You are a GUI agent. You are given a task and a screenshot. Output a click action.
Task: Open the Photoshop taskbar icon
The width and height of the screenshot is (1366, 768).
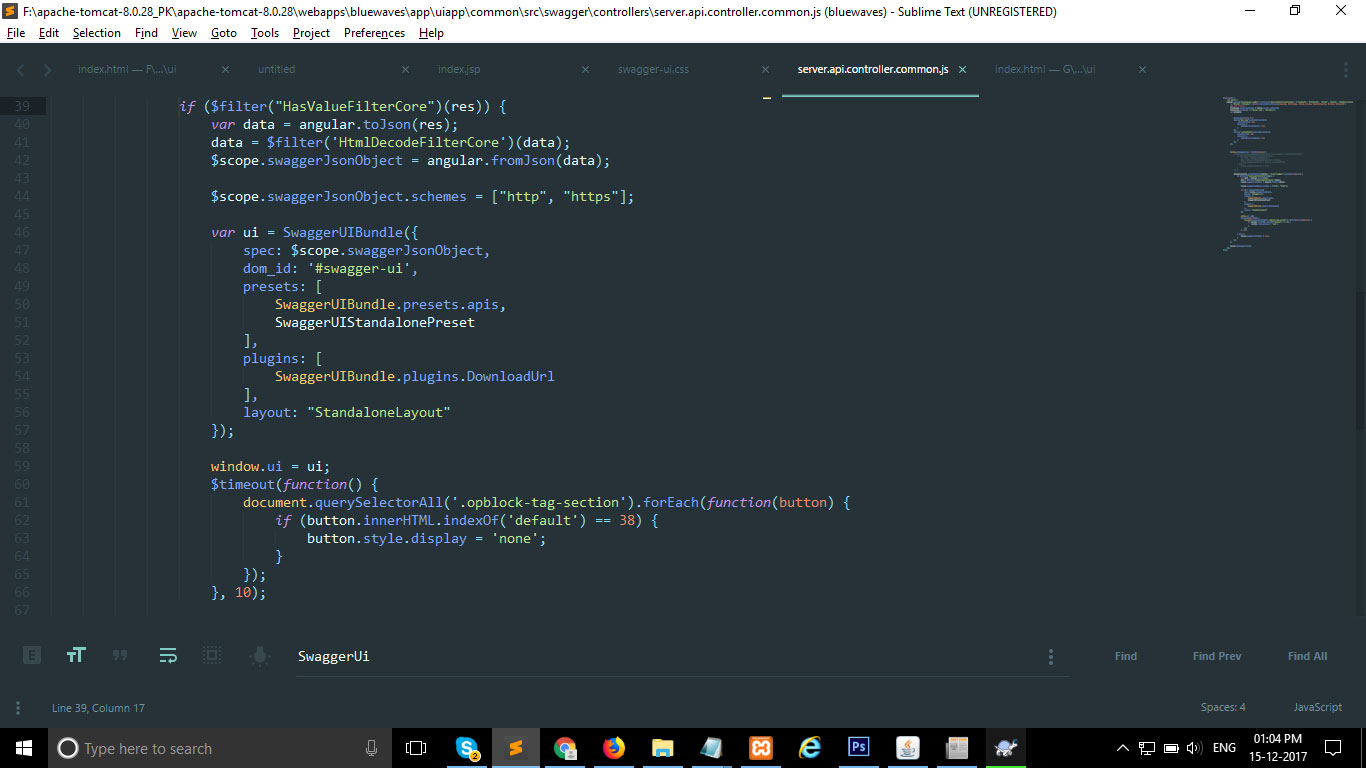pyautogui.click(x=858, y=747)
